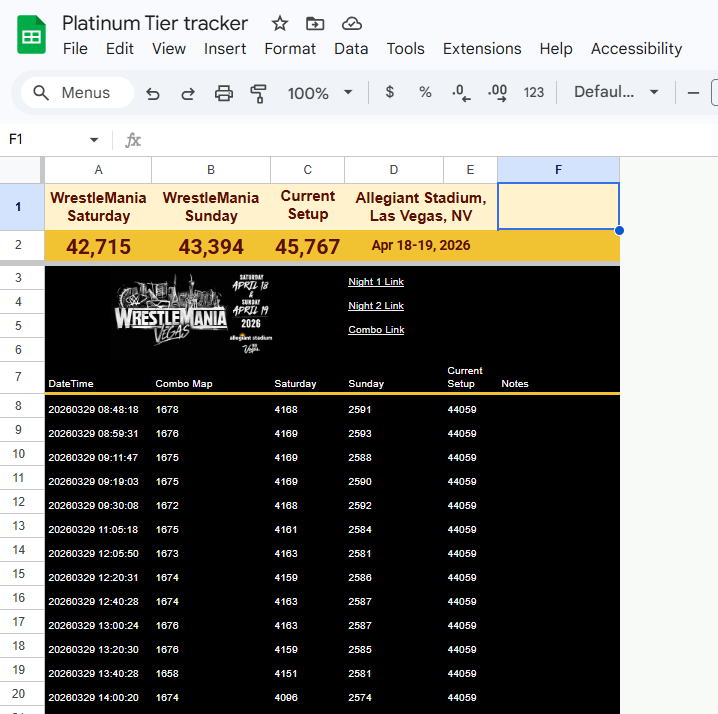Open the Help menu
Image resolution: width=718 pixels, height=714 pixels.
pyautogui.click(x=556, y=49)
